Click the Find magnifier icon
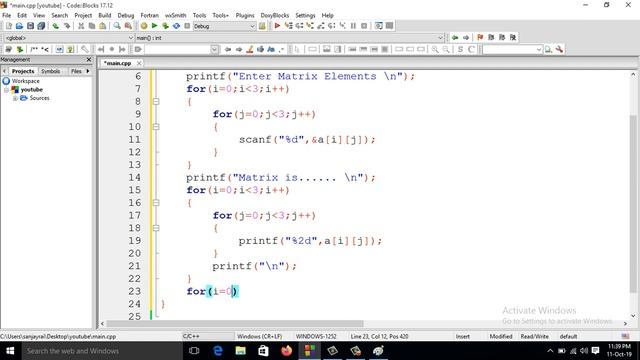Screen dimensions: 640x360 point(117,26)
